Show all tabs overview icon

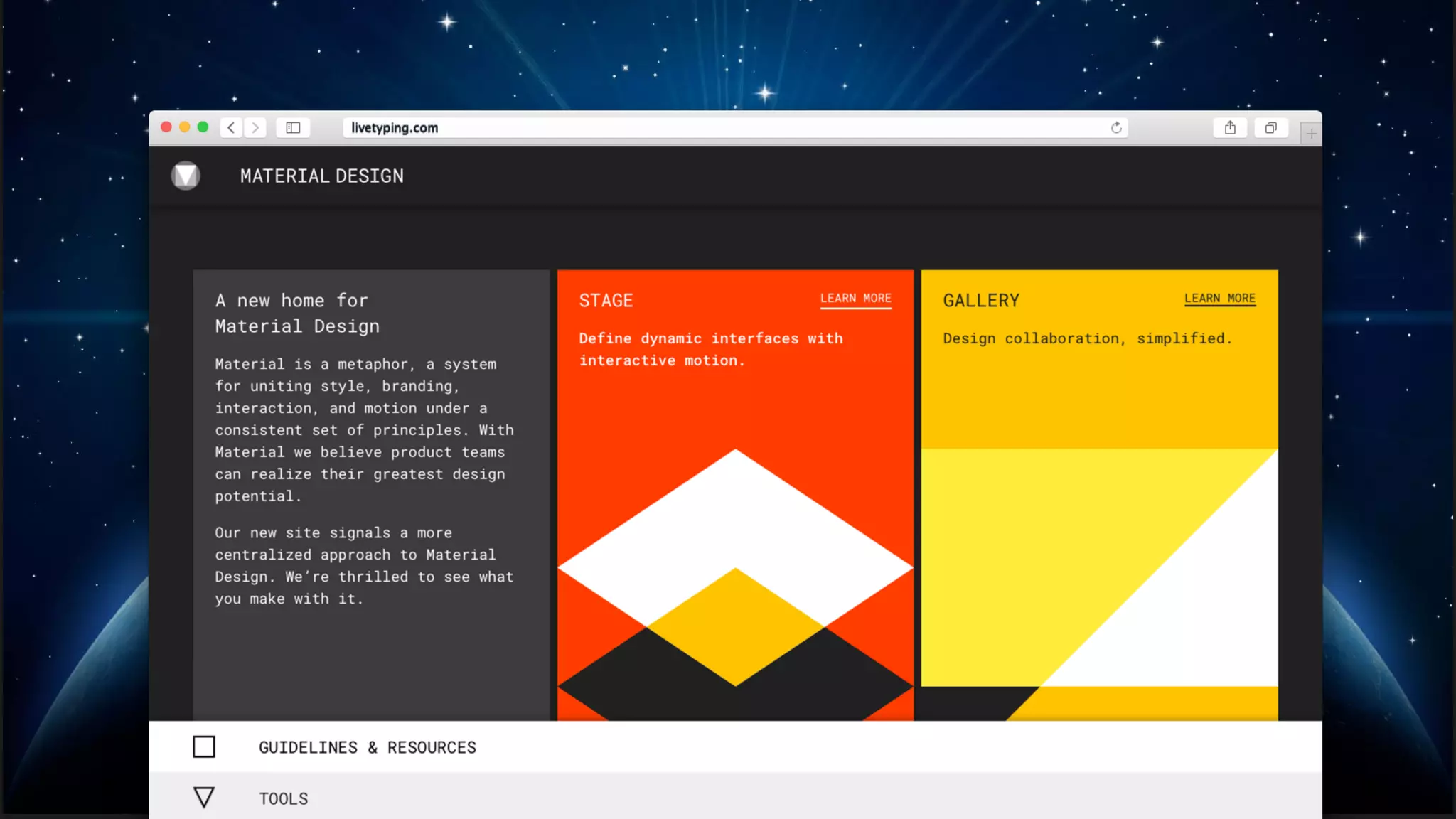(x=1270, y=128)
